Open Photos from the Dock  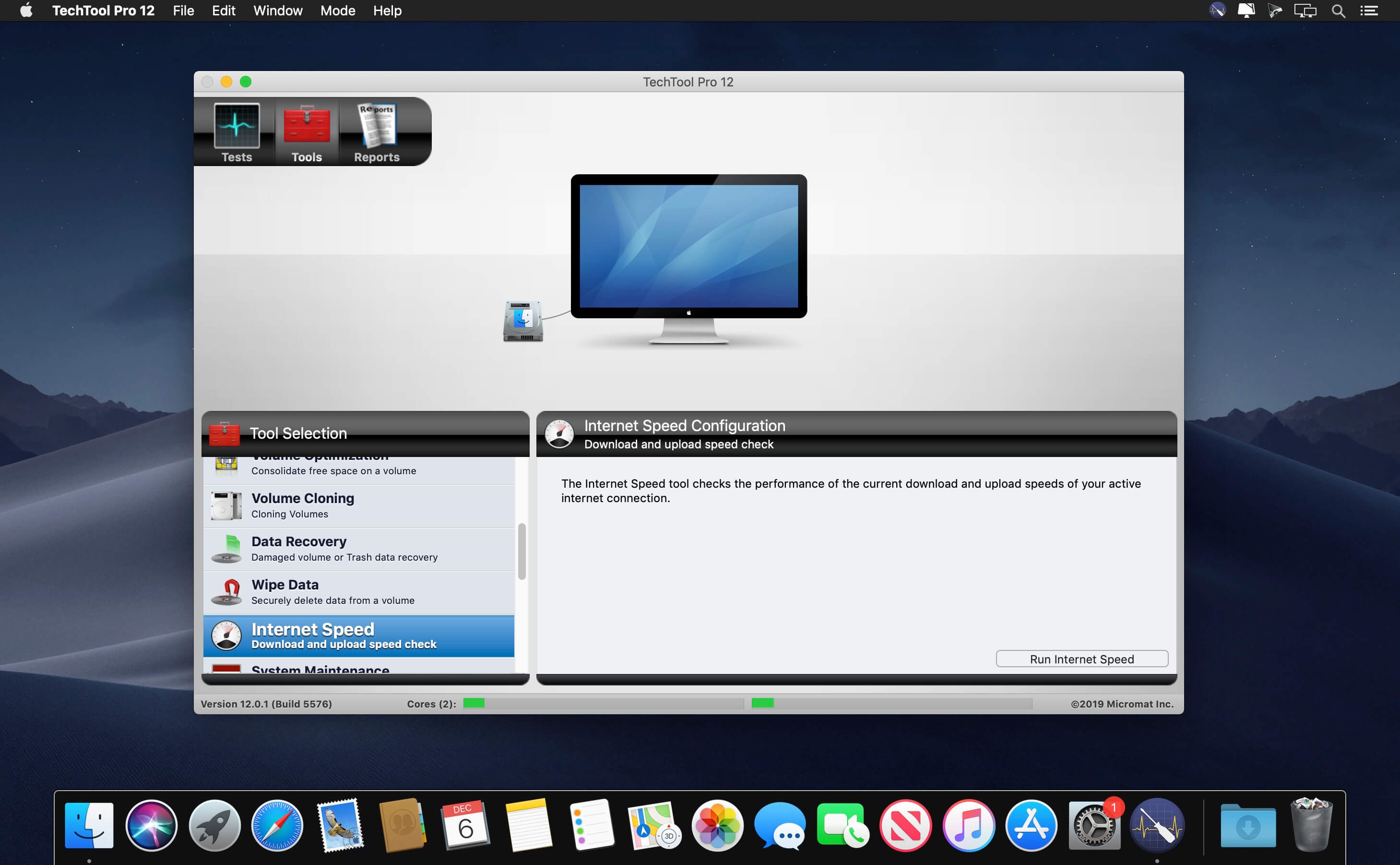click(x=717, y=825)
